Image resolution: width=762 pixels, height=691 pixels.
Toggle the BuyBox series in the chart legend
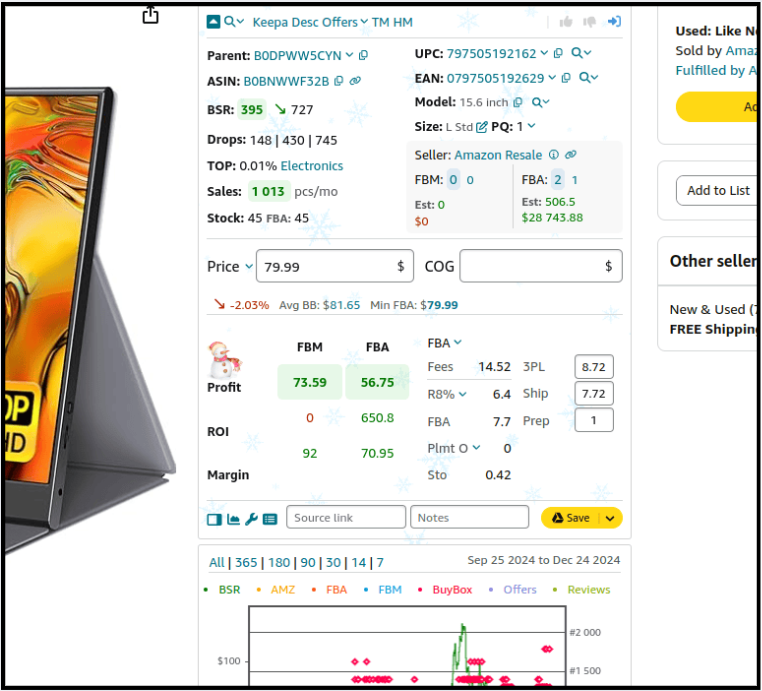click(452, 590)
